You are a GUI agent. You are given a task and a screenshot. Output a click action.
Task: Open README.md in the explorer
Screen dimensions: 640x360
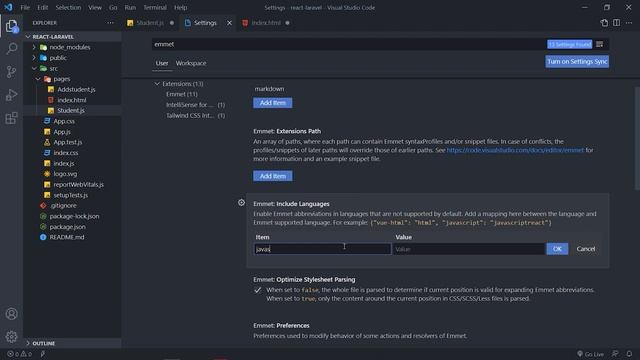point(67,237)
